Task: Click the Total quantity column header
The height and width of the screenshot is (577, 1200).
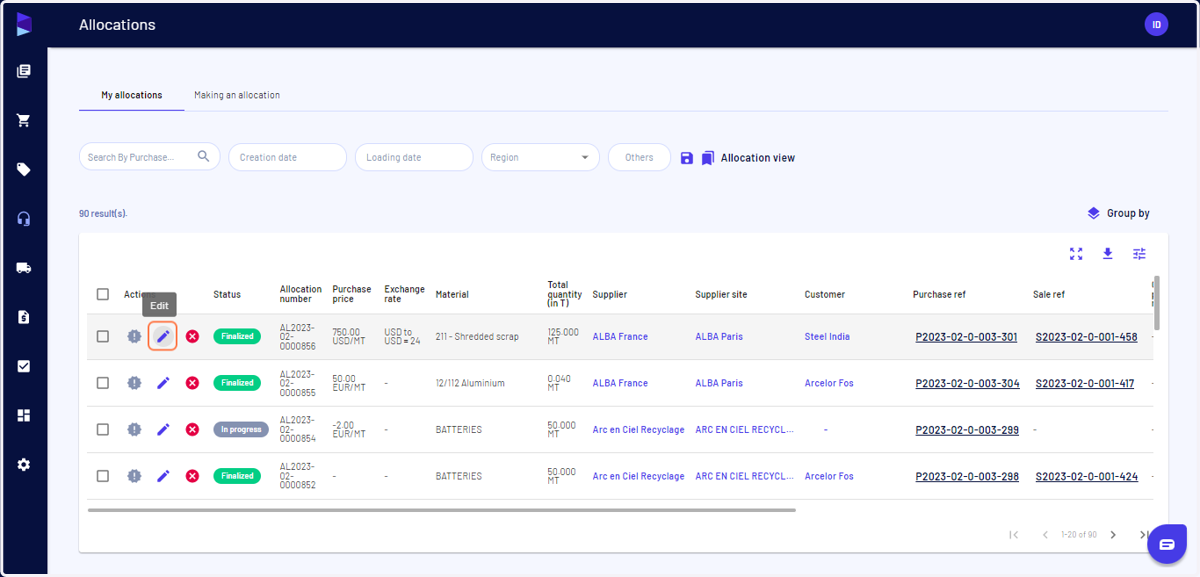Action: pos(564,294)
